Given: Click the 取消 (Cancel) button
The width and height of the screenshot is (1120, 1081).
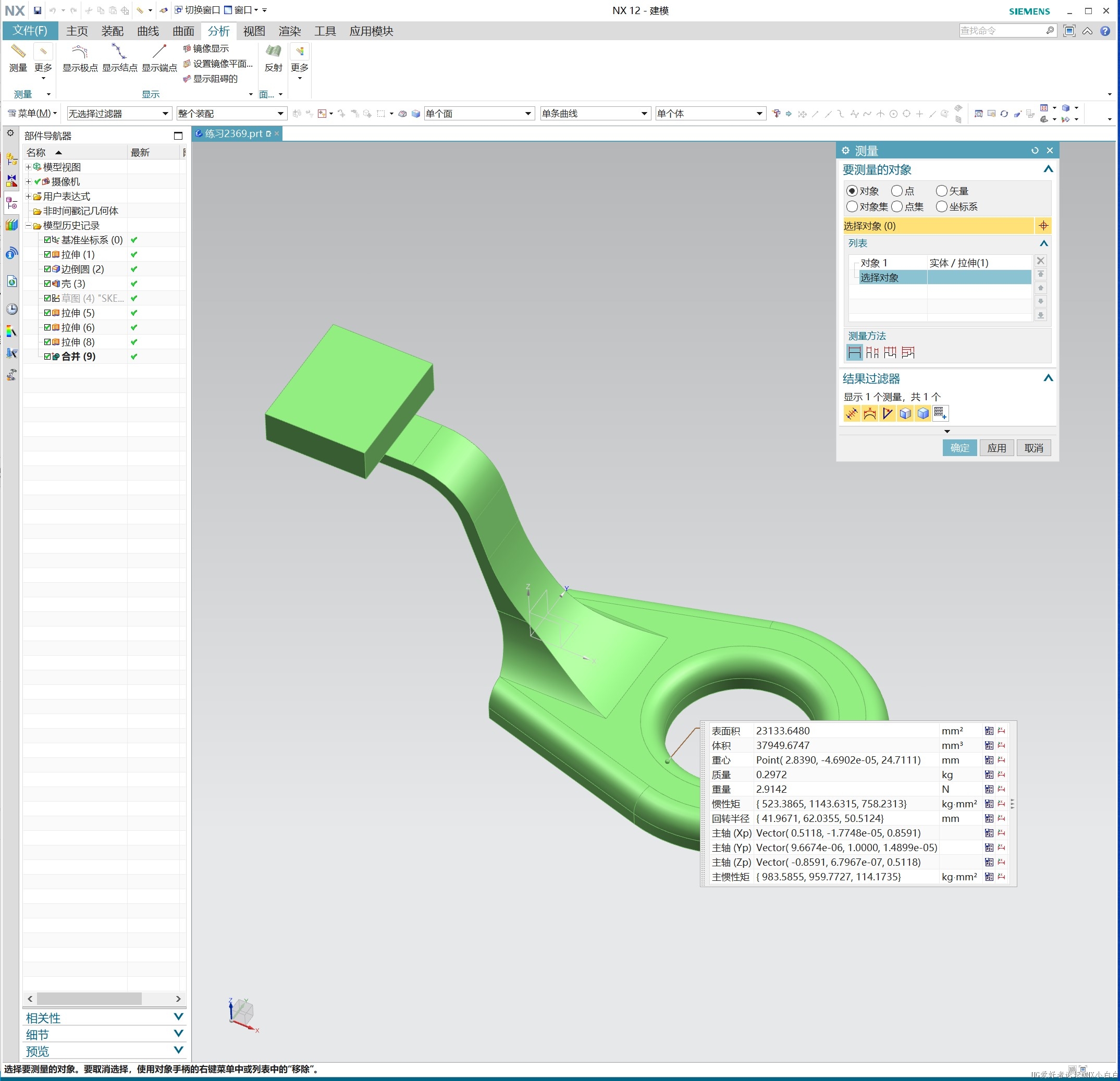Looking at the screenshot, I should 1033,447.
